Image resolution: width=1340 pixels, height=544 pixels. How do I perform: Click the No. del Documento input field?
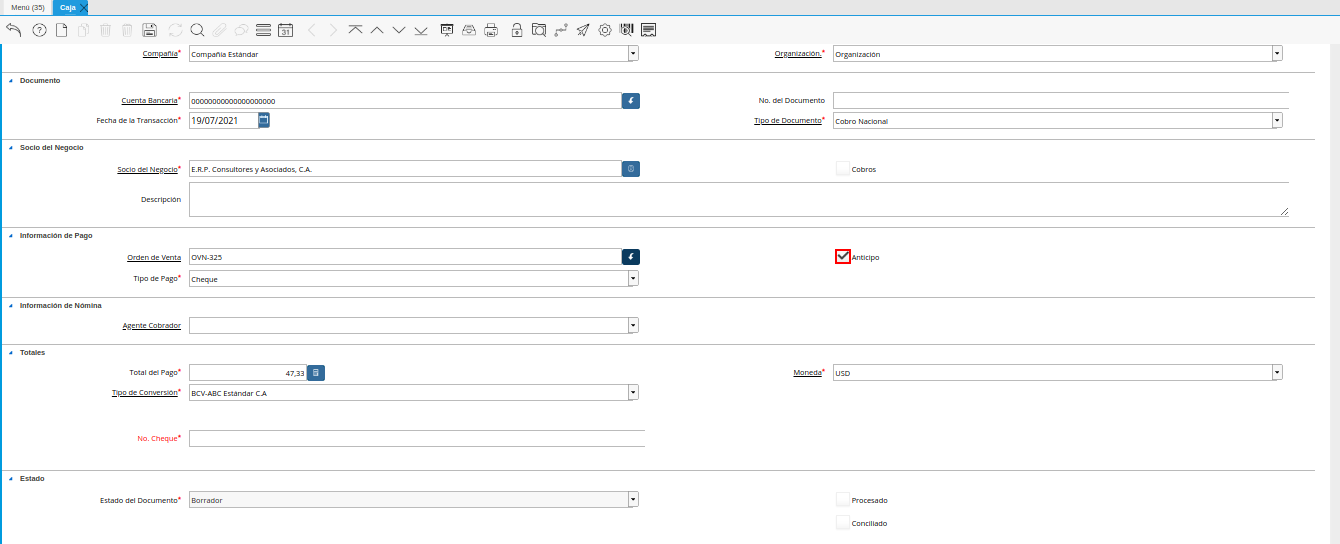tap(1061, 101)
